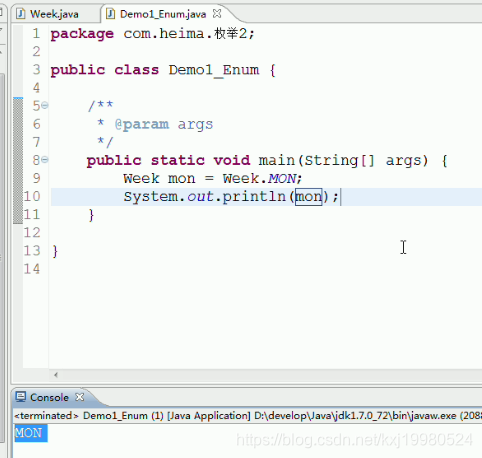Screen dimensions: 482x458
Task: Select the Console view tab
Action: [49, 397]
